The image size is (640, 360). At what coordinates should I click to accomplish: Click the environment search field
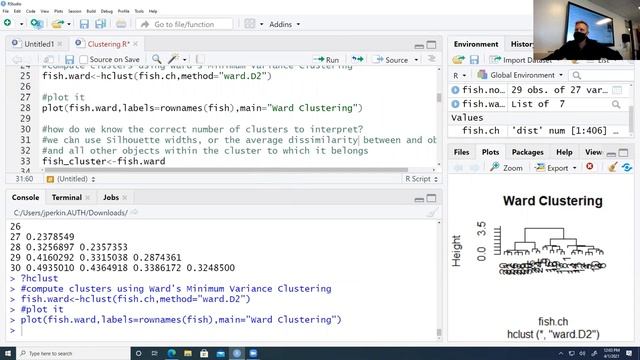click(601, 76)
